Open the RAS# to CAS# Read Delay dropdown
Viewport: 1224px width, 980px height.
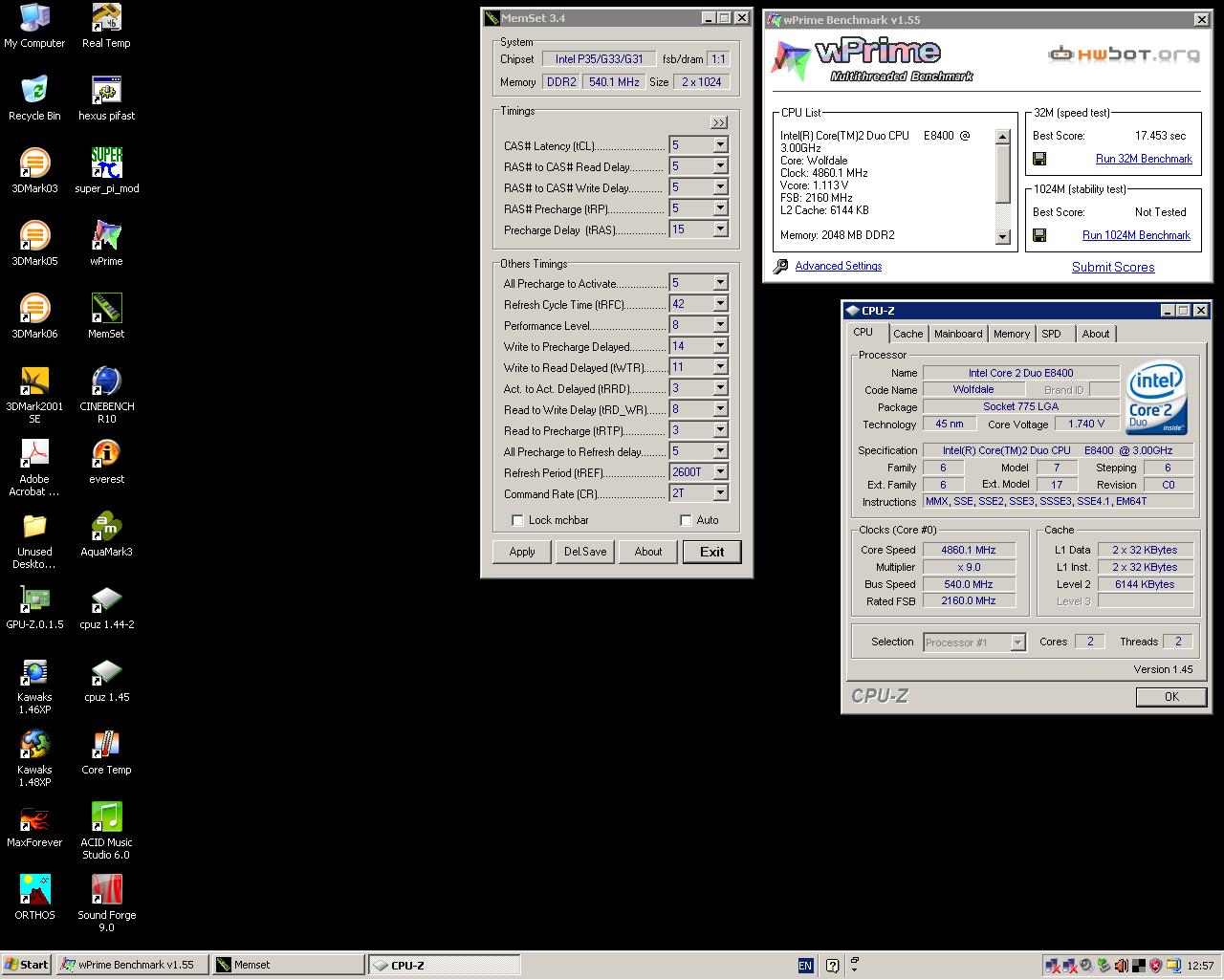tap(720, 166)
